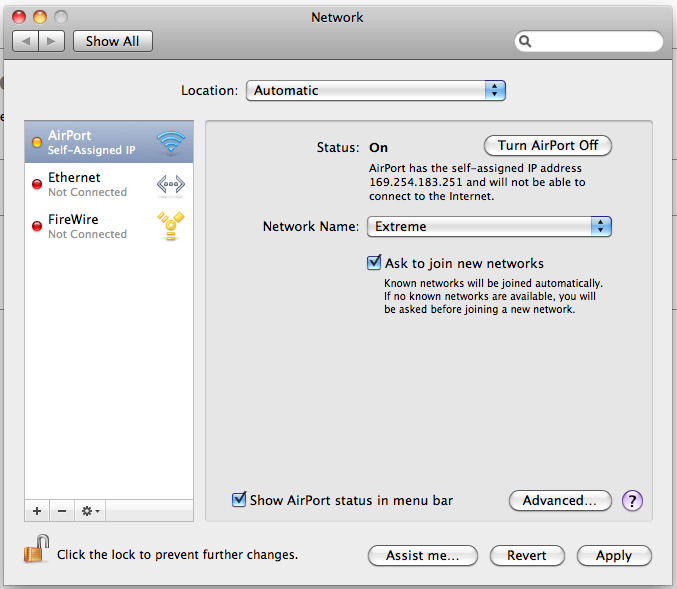Click 'Click the lock to prevent further changes.'

tap(177, 554)
